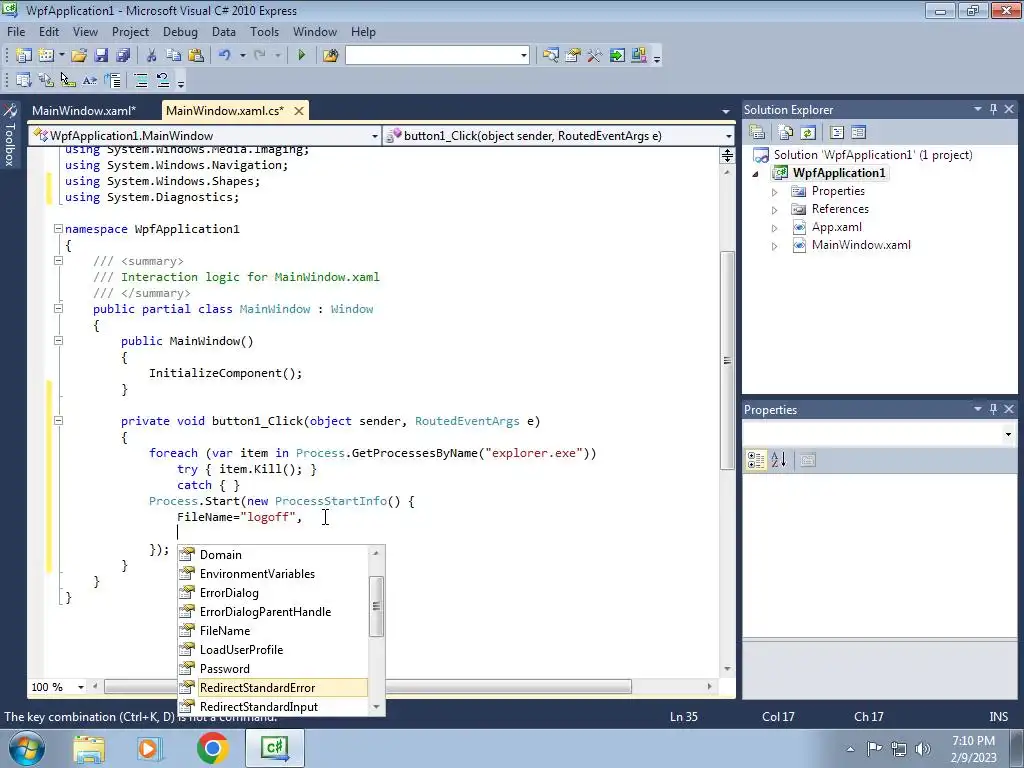
Task: Click View Designer icon in Solution Explorer
Action: pos(858,133)
